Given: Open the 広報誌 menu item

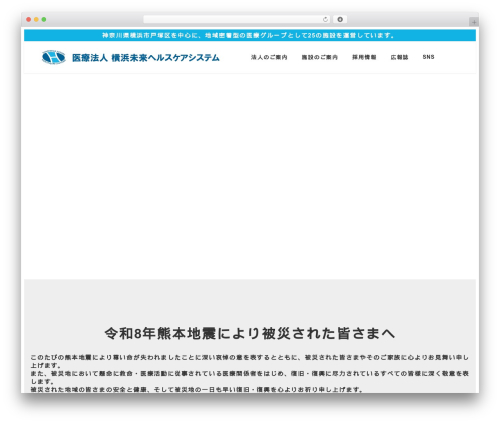Looking at the screenshot, I should click(399, 57).
